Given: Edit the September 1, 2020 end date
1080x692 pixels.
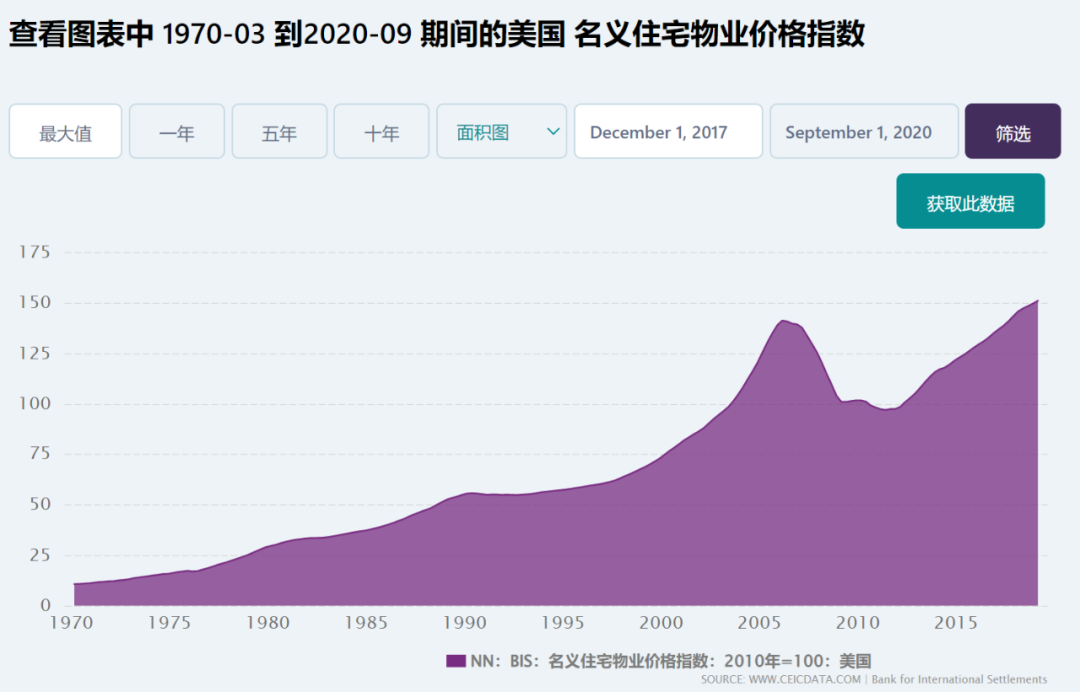Looking at the screenshot, I should point(864,132).
